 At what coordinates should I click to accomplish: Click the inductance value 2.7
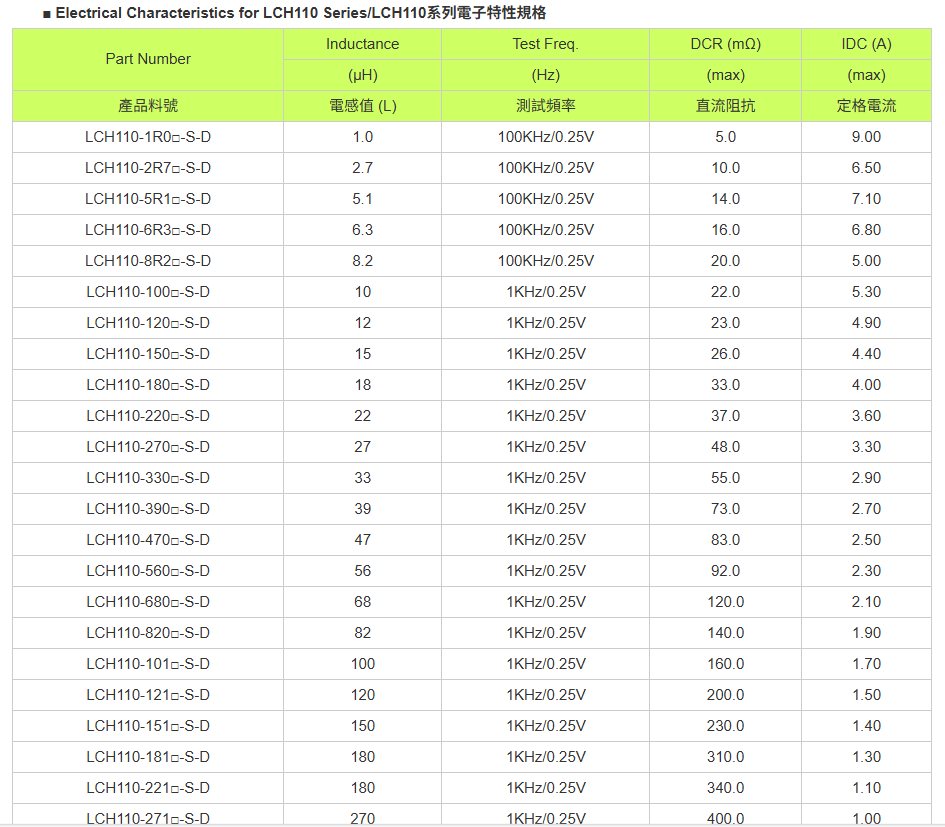[362, 168]
